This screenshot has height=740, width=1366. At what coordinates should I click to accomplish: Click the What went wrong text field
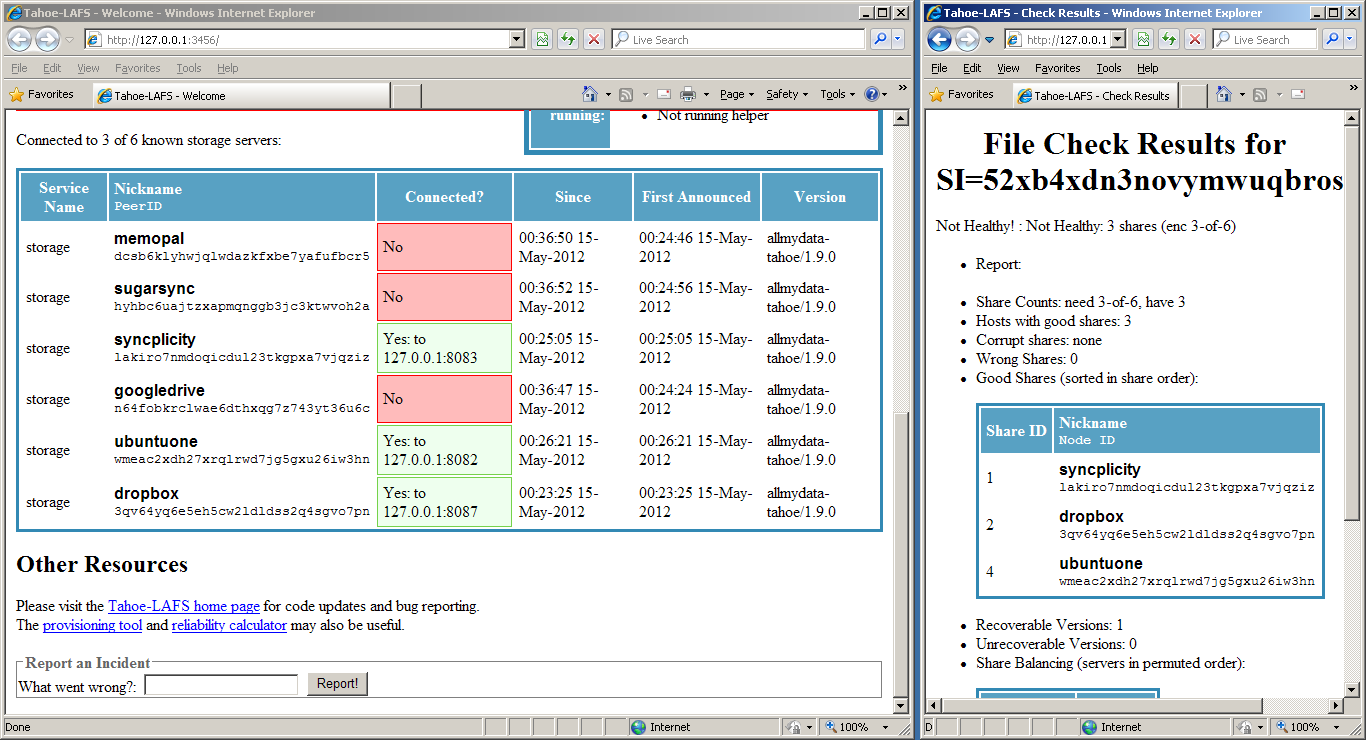[221, 684]
